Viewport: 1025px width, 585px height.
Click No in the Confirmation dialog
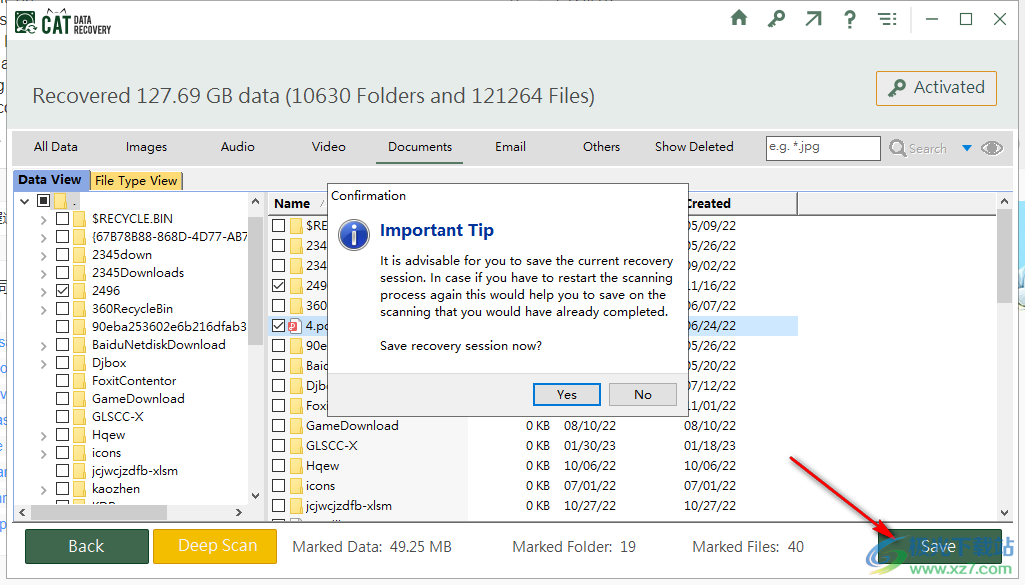[643, 395]
